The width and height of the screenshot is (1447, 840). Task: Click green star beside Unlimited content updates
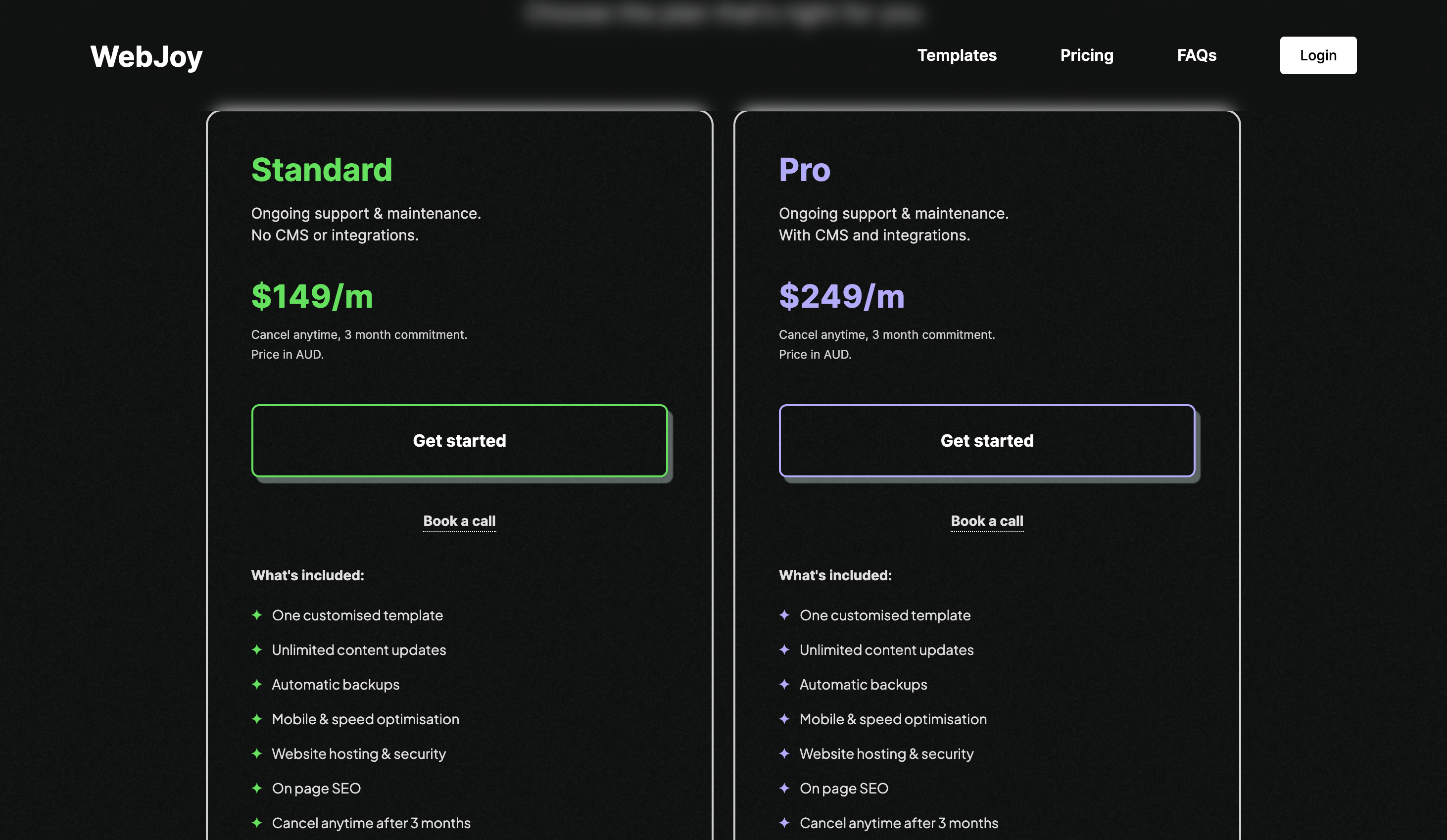(257, 650)
